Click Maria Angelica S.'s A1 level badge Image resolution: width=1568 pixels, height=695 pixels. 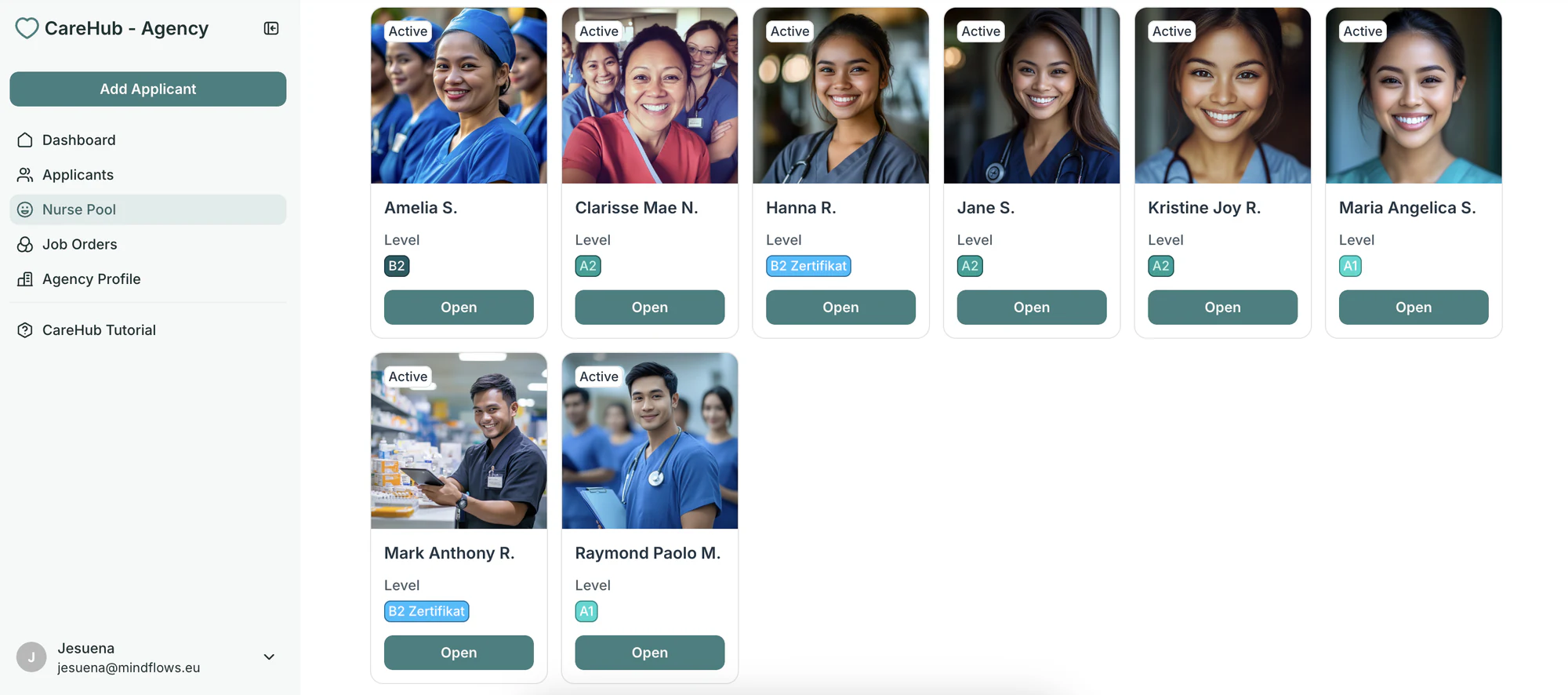[x=1350, y=266]
